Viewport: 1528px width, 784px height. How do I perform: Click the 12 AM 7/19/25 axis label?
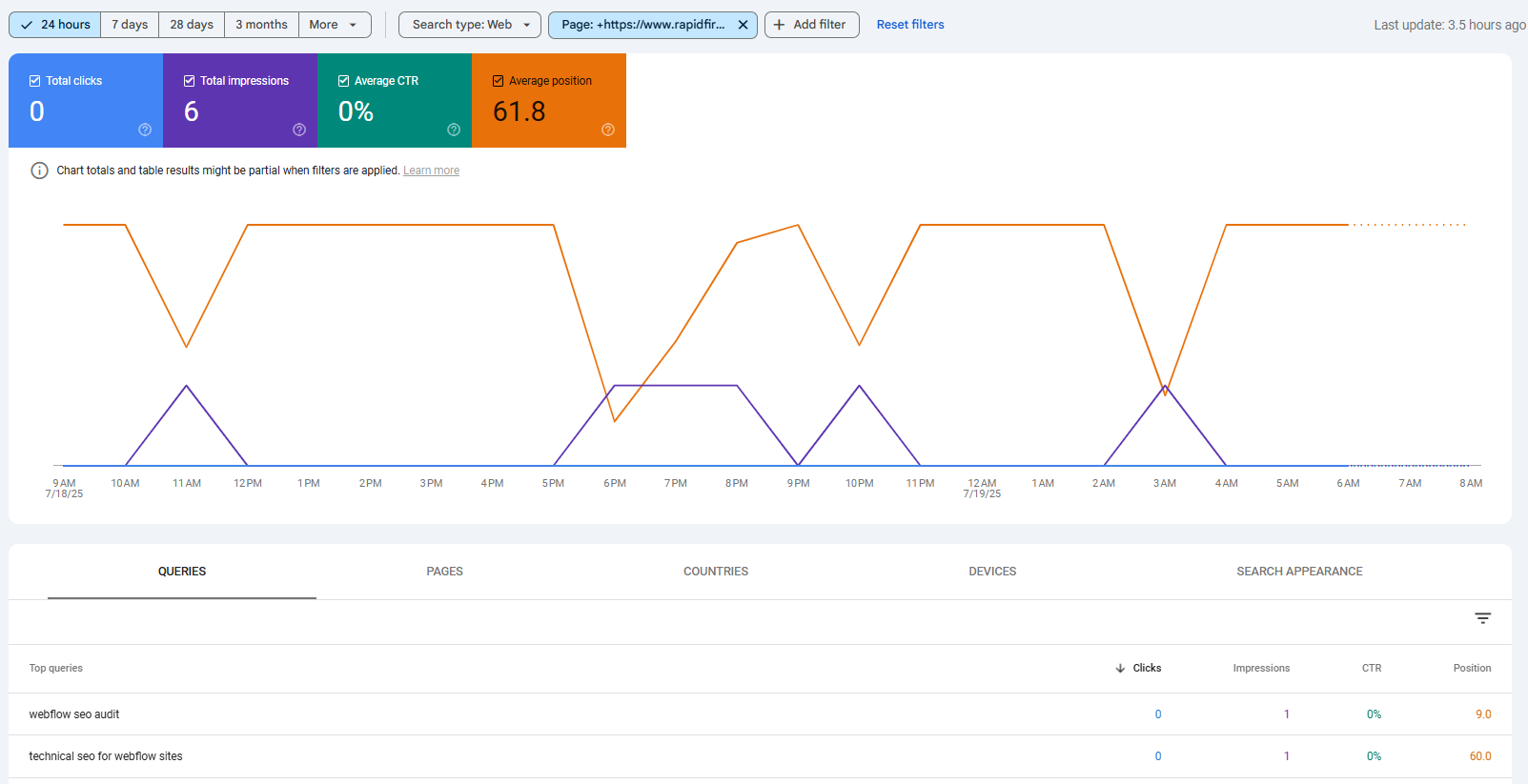click(x=982, y=489)
